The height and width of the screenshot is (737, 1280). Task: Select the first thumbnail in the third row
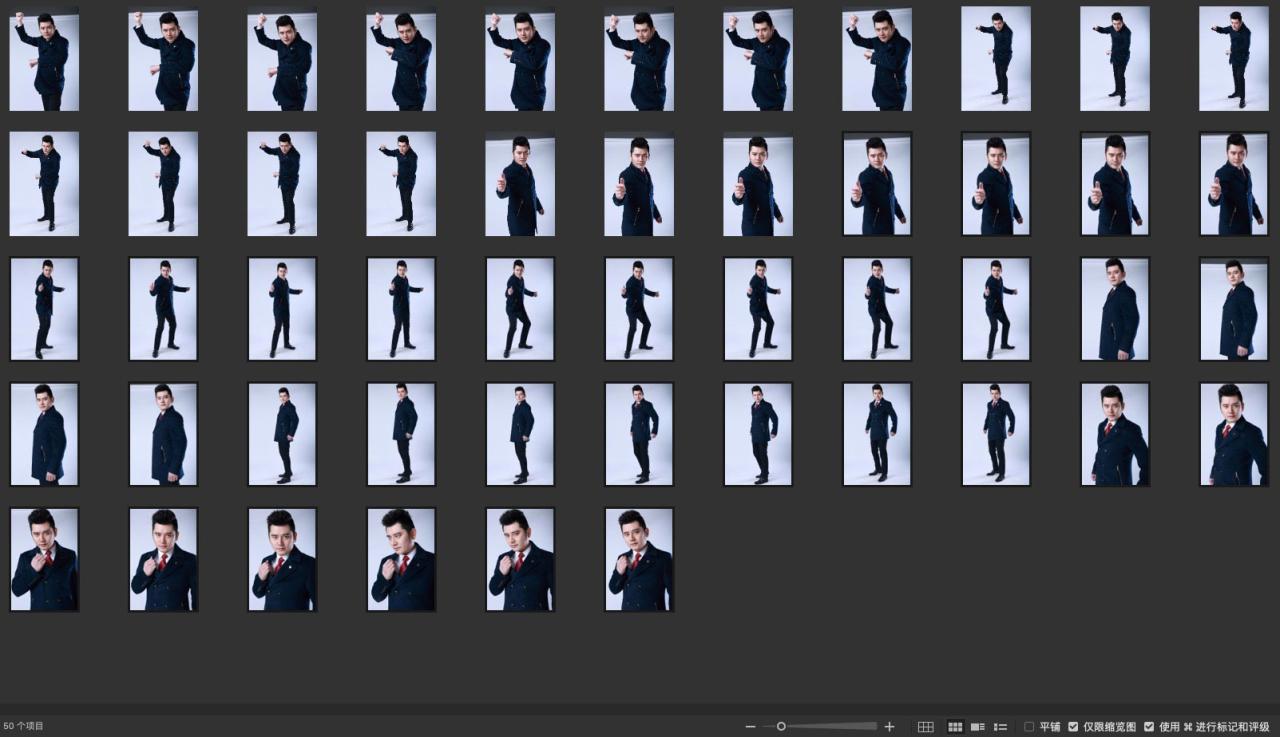44,309
